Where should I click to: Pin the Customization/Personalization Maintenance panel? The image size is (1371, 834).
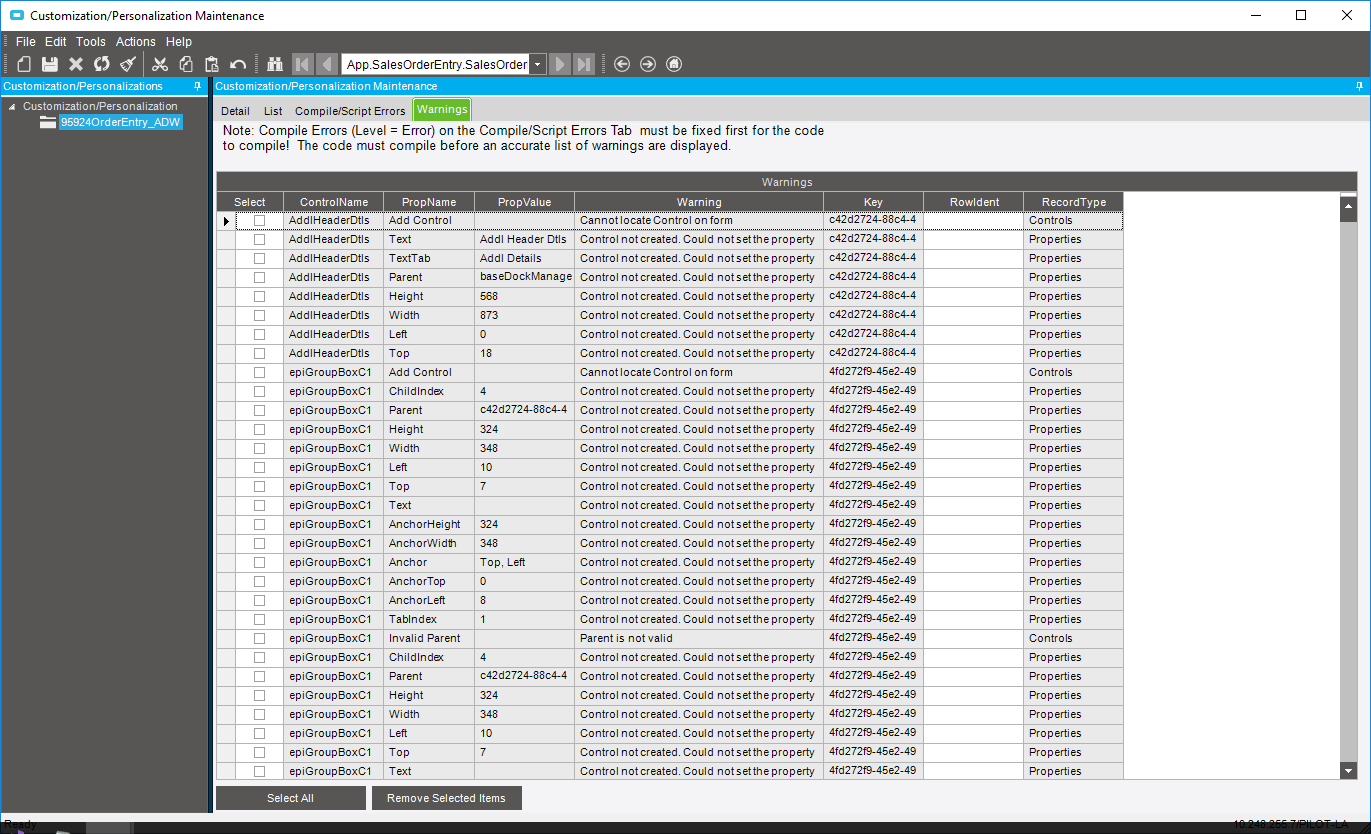coord(1359,86)
